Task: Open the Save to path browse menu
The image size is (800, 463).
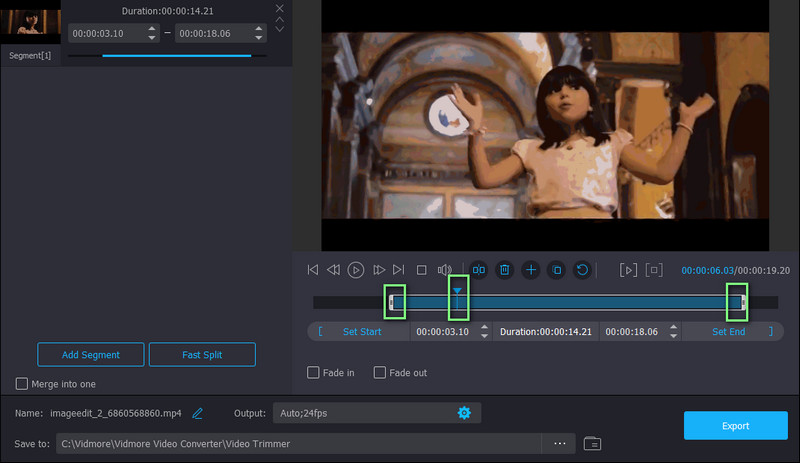Action: click(x=559, y=443)
